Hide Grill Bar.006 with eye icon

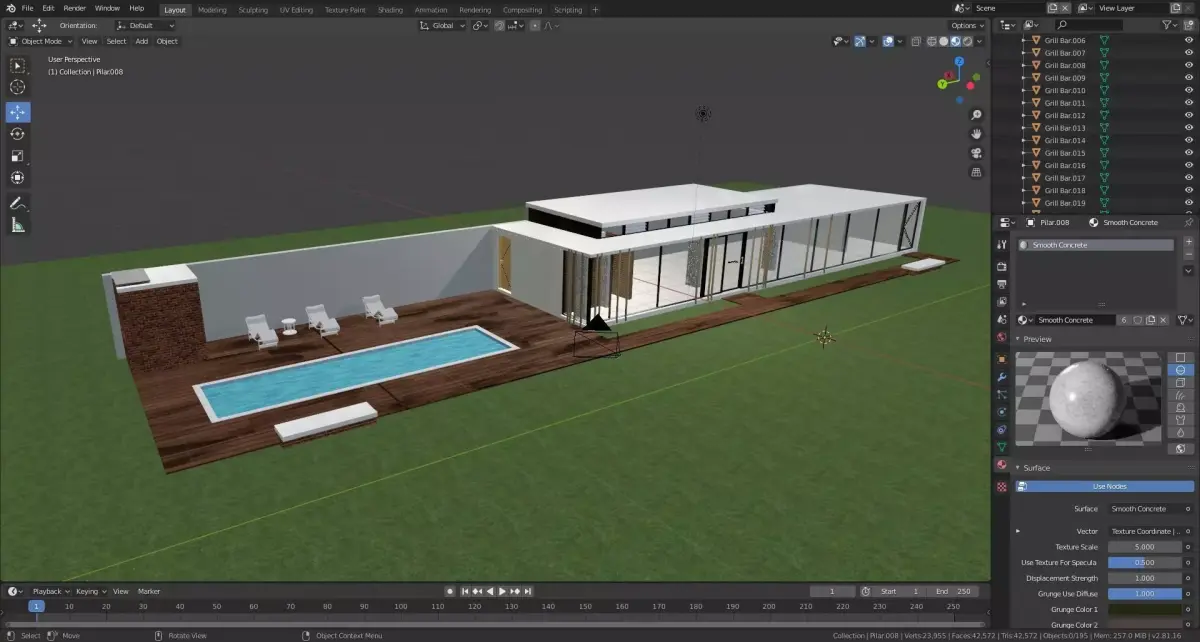1187,40
